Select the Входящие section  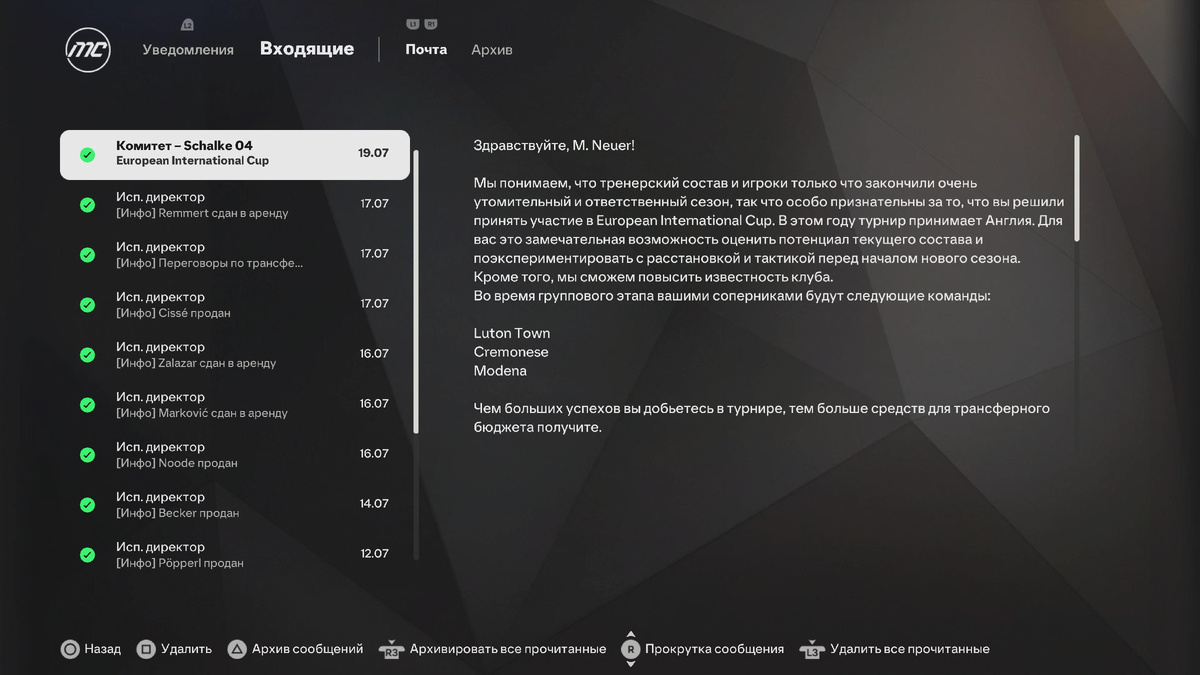307,49
